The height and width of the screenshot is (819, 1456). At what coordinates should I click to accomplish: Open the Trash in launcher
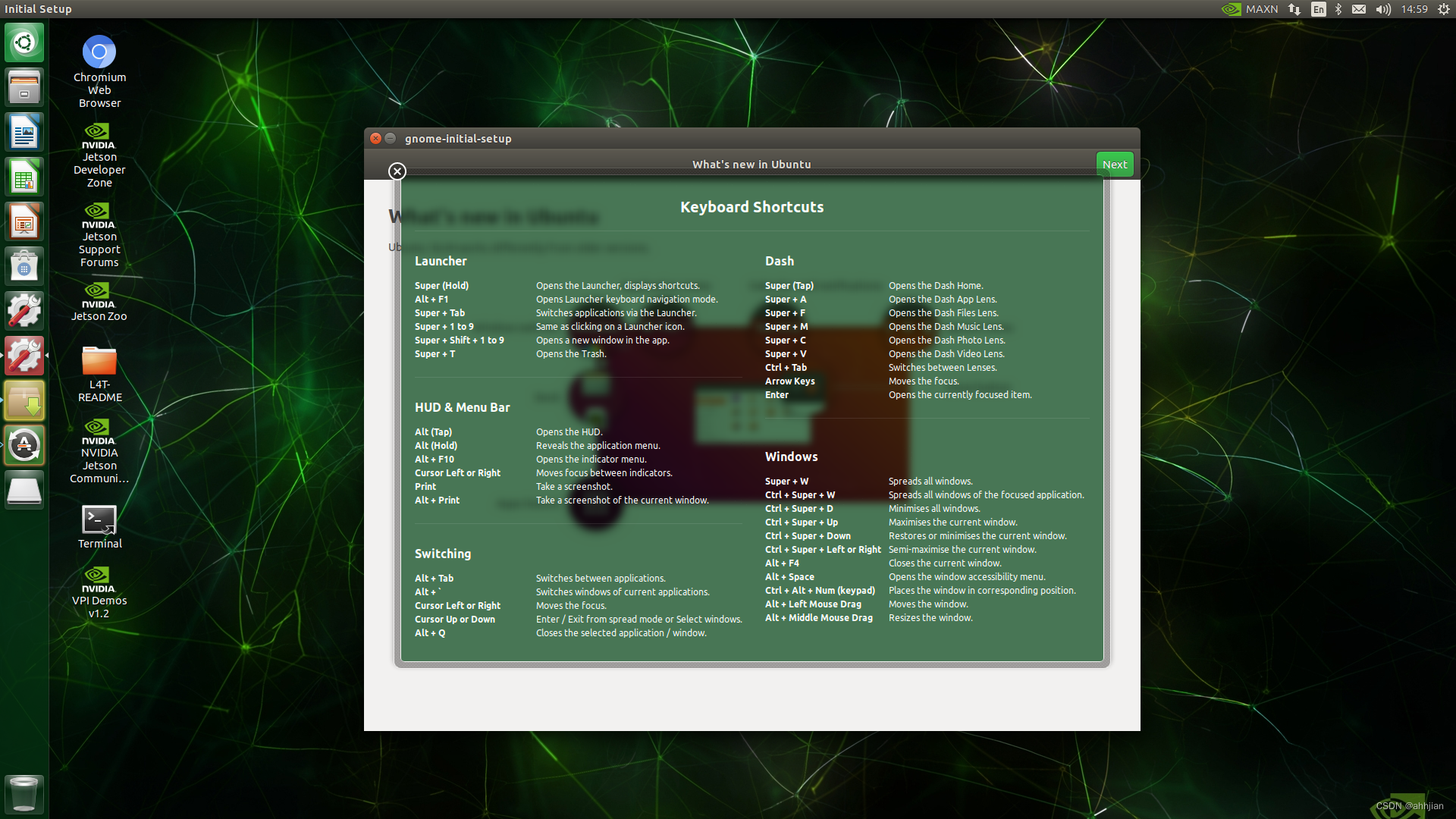coord(24,793)
